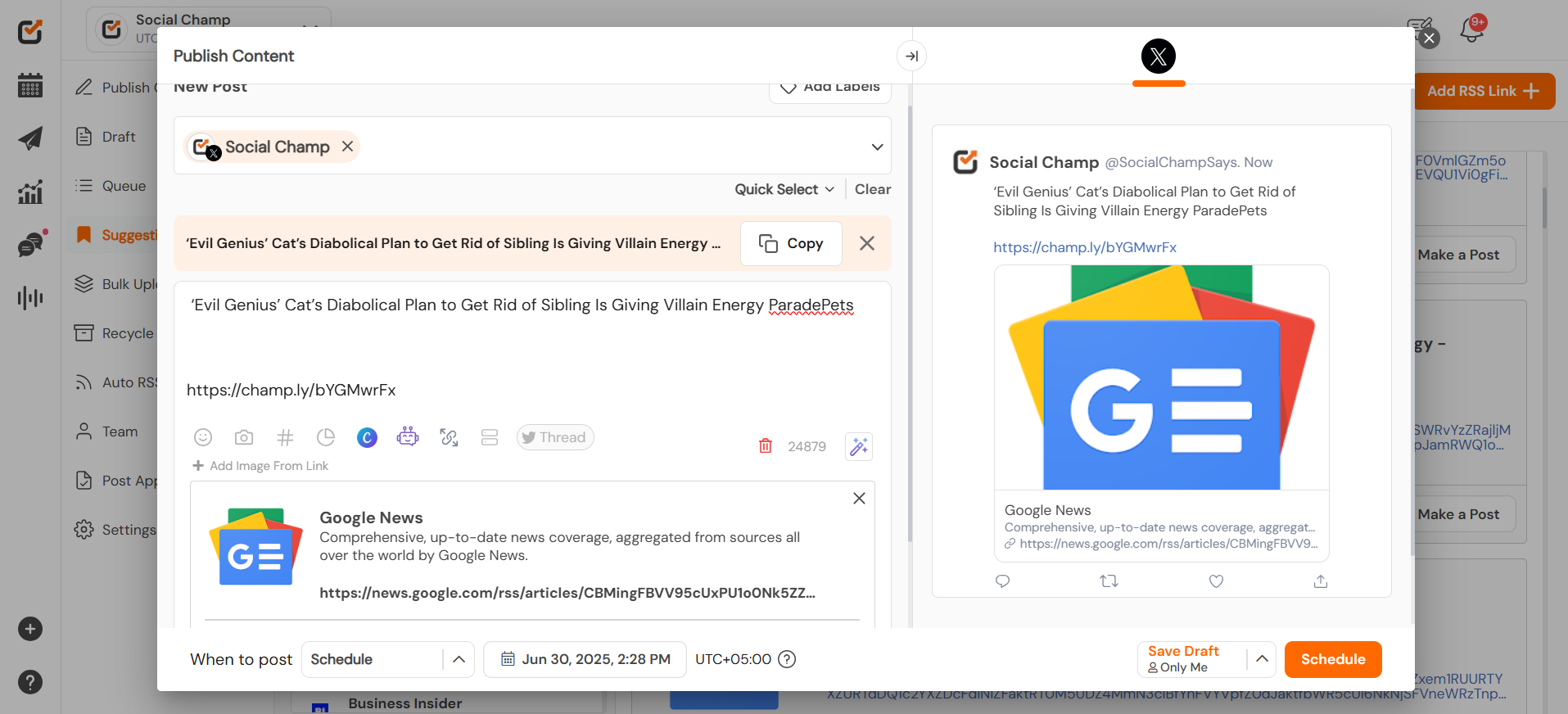Open the AI magic wand tool

(x=859, y=446)
